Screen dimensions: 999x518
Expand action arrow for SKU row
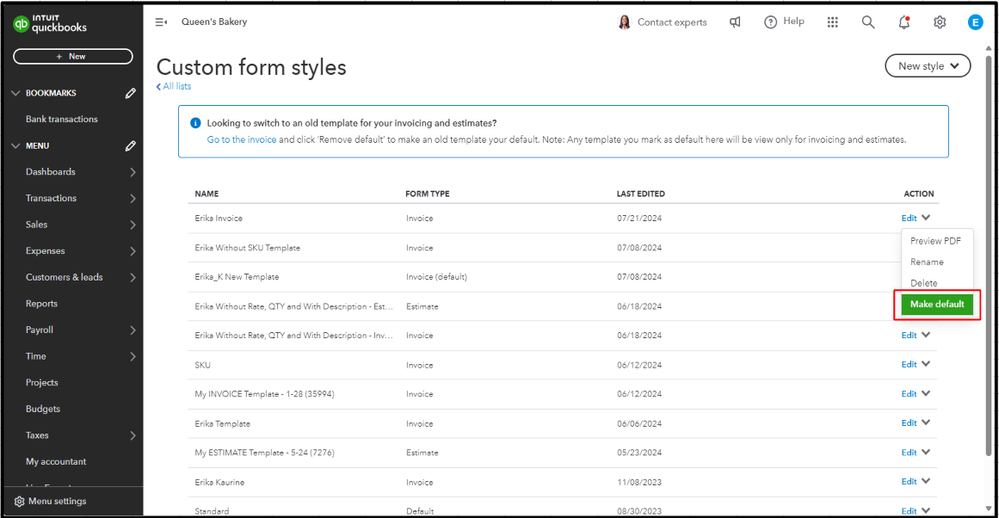(926, 365)
